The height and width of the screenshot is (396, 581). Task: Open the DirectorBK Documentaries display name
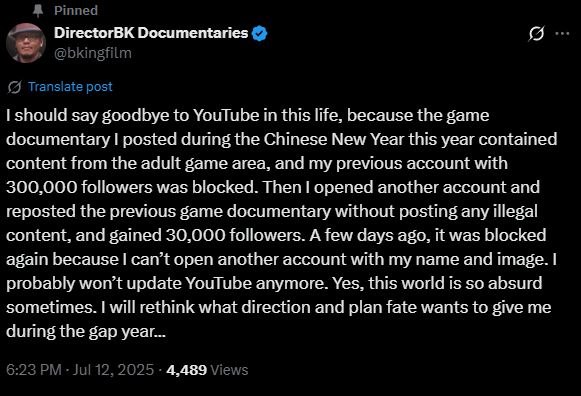click(151, 33)
